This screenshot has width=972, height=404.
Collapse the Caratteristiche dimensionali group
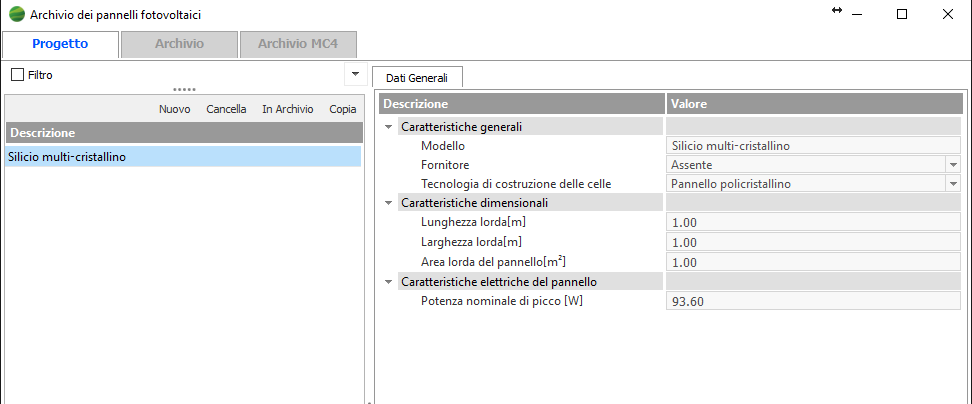(x=387, y=203)
